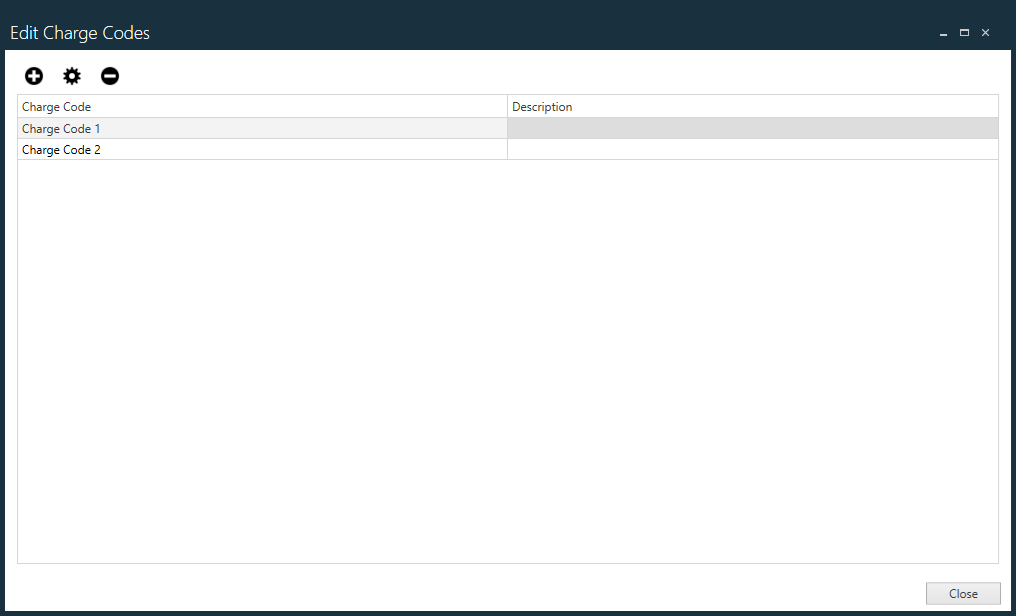Click the empty grid area under Charge Code 2
Image resolution: width=1016 pixels, height=616 pixels.
click(x=260, y=350)
